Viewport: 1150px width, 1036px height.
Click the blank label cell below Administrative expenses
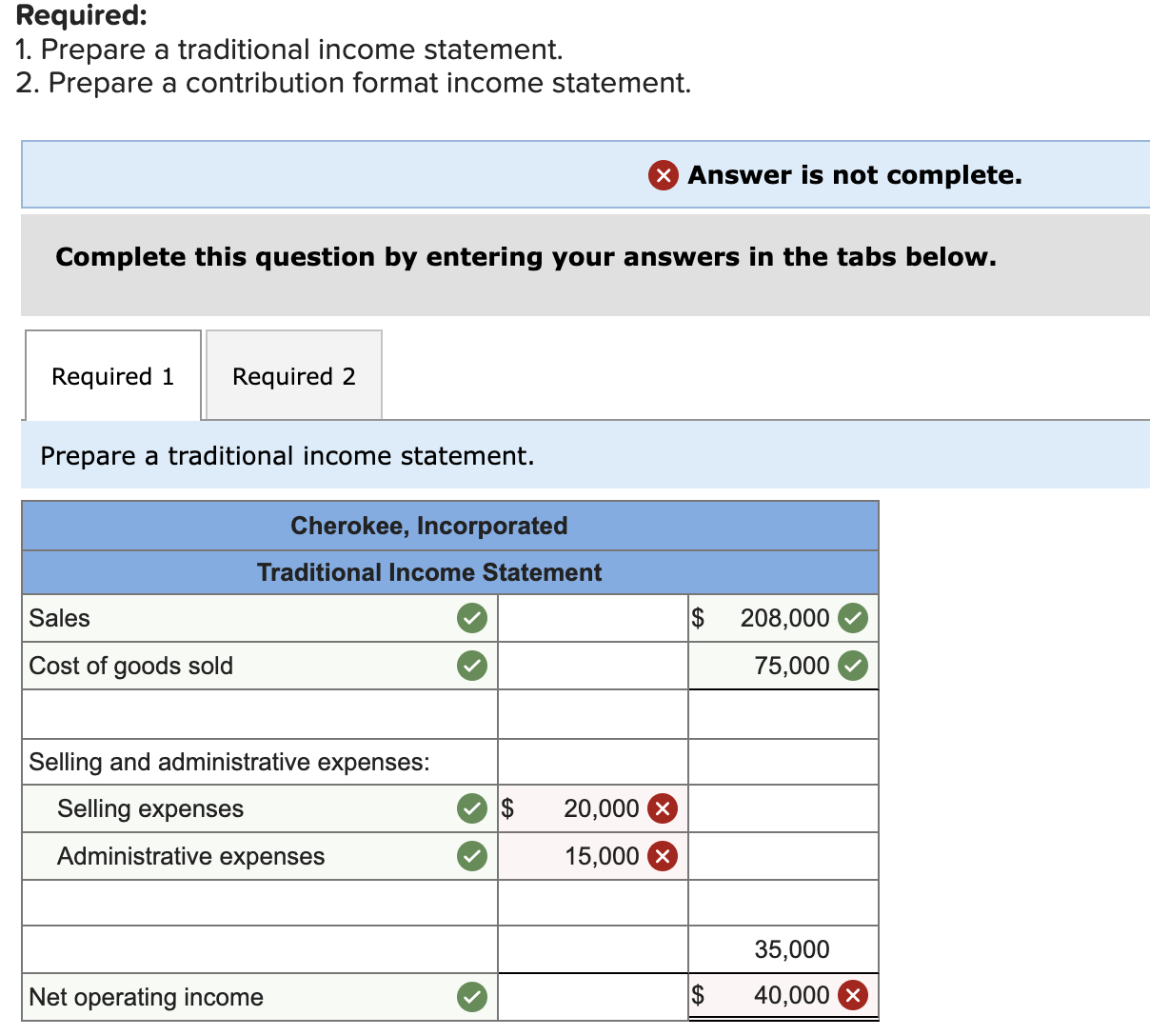tap(260, 903)
